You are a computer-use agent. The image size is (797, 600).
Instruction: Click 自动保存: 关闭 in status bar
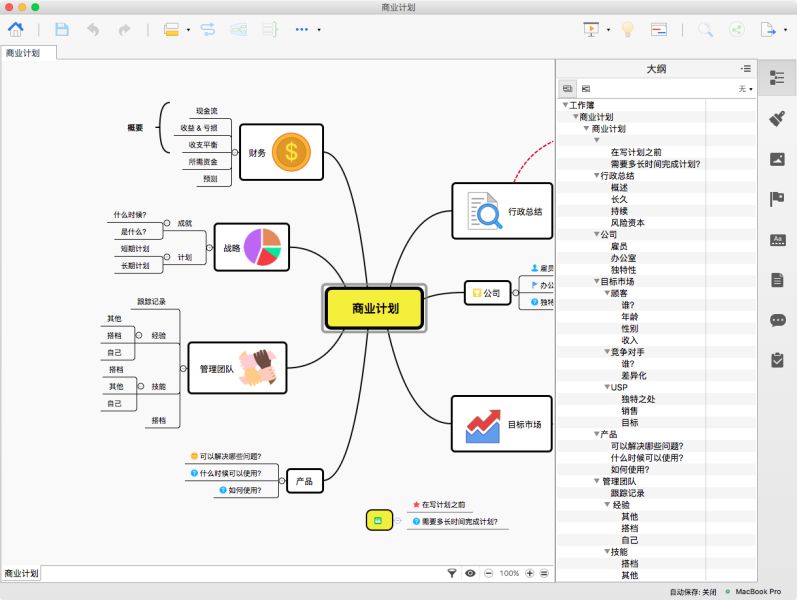[x=692, y=592]
